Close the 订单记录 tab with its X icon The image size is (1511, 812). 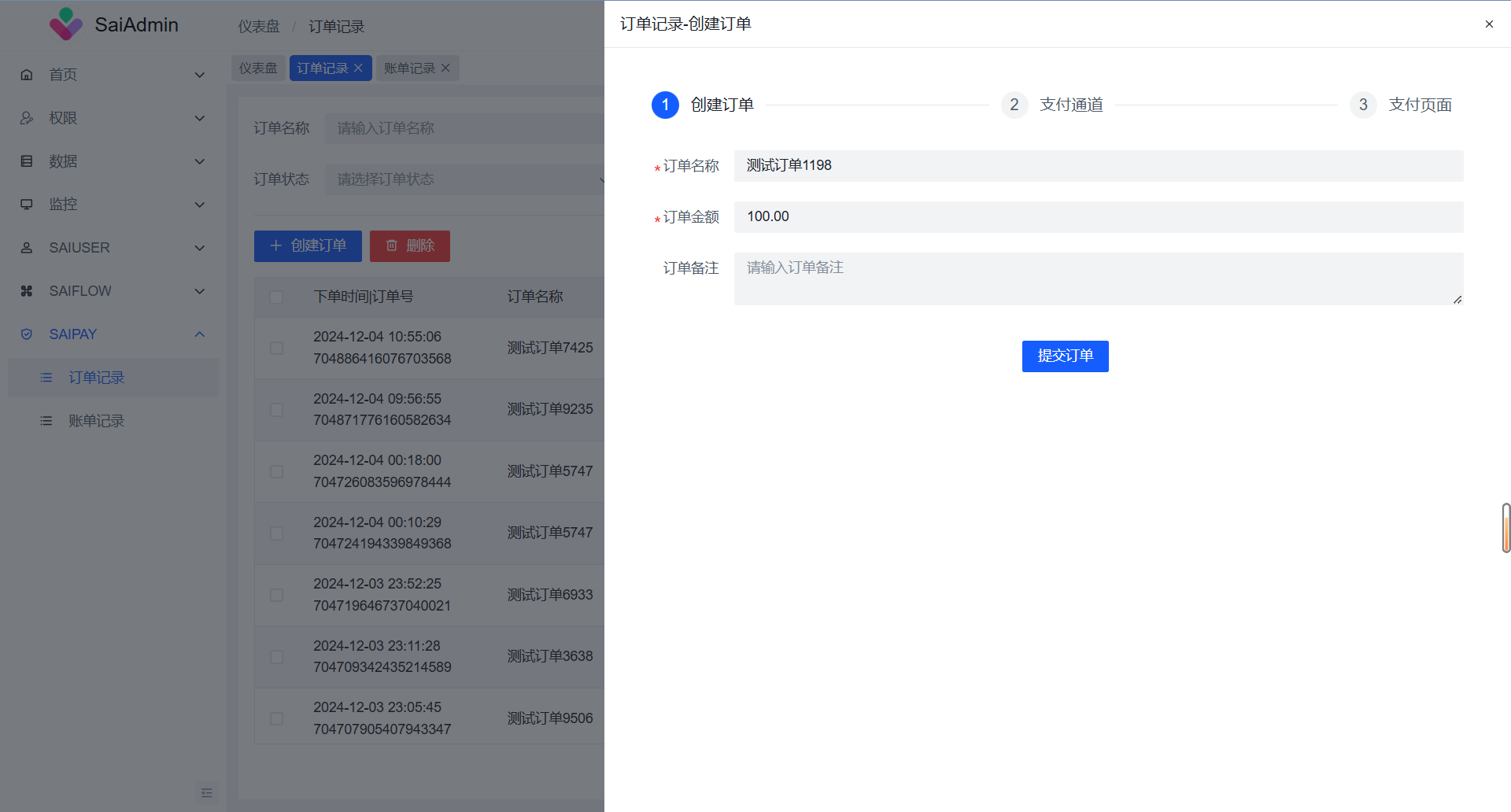tap(358, 68)
